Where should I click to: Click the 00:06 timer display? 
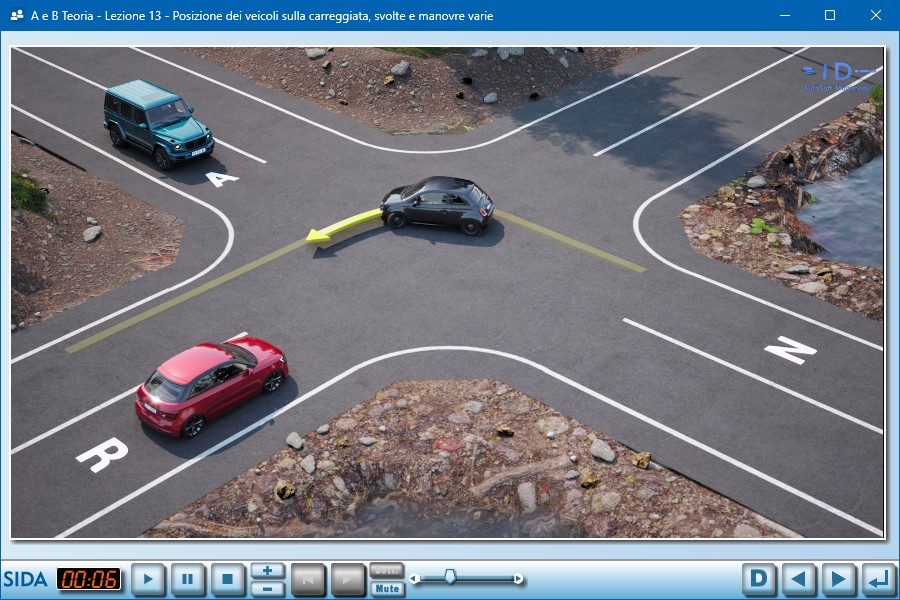[89, 579]
